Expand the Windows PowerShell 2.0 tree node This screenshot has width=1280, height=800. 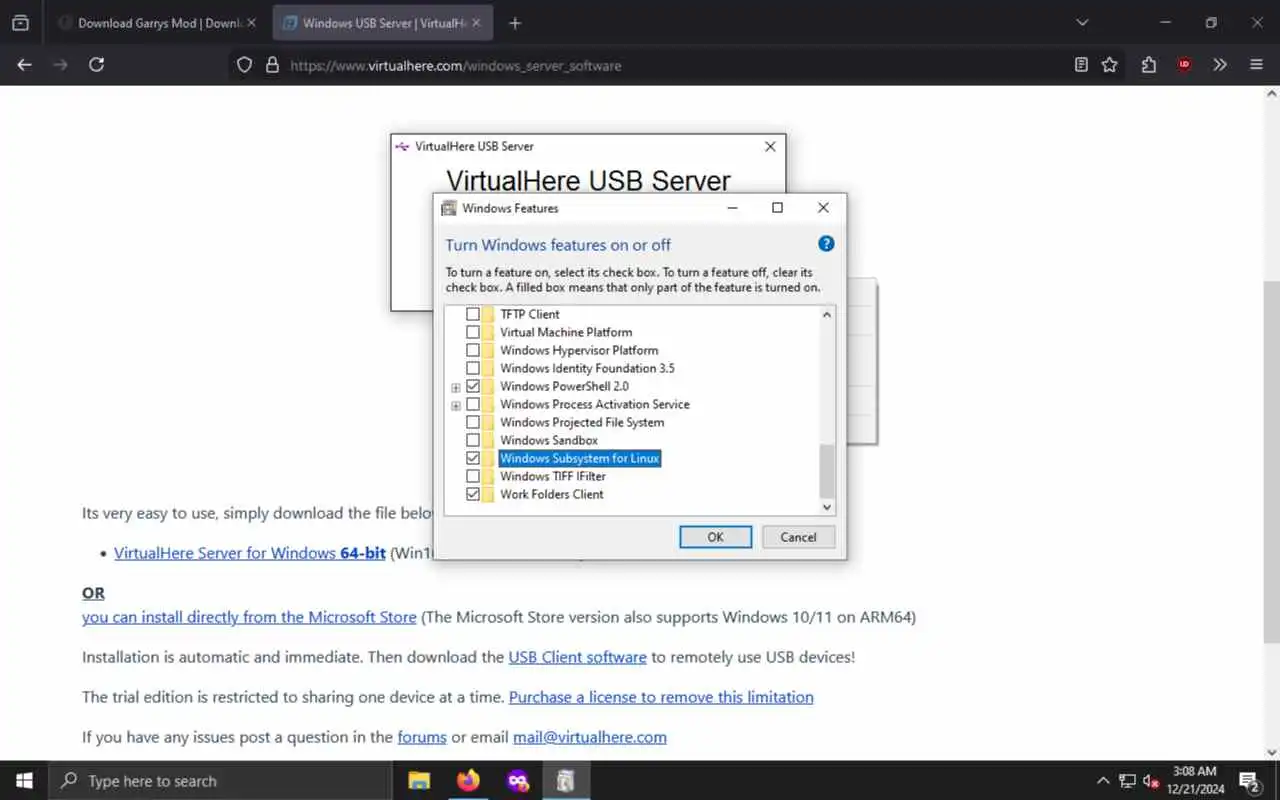point(456,387)
